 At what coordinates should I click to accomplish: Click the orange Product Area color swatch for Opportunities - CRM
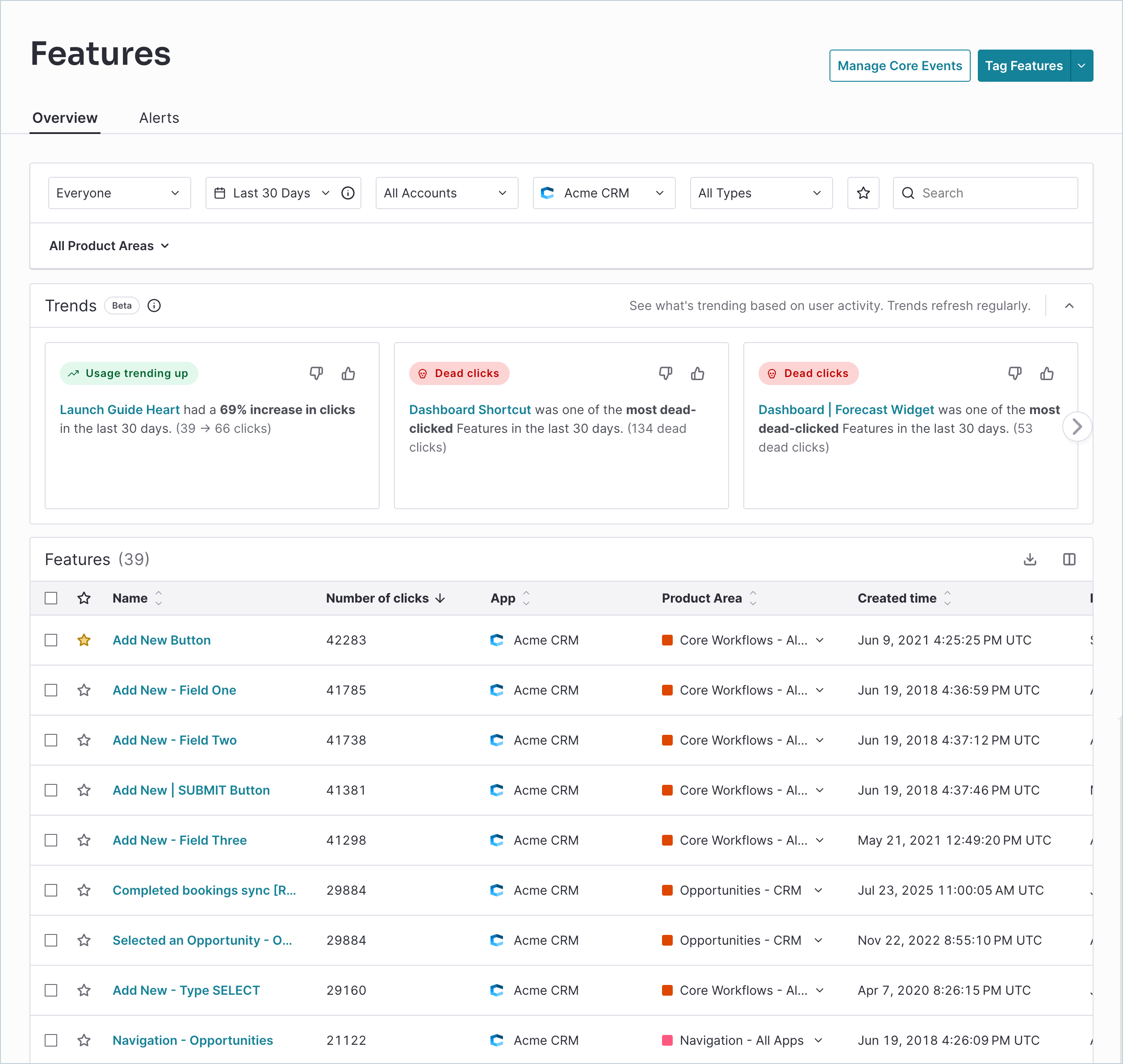coord(667,890)
